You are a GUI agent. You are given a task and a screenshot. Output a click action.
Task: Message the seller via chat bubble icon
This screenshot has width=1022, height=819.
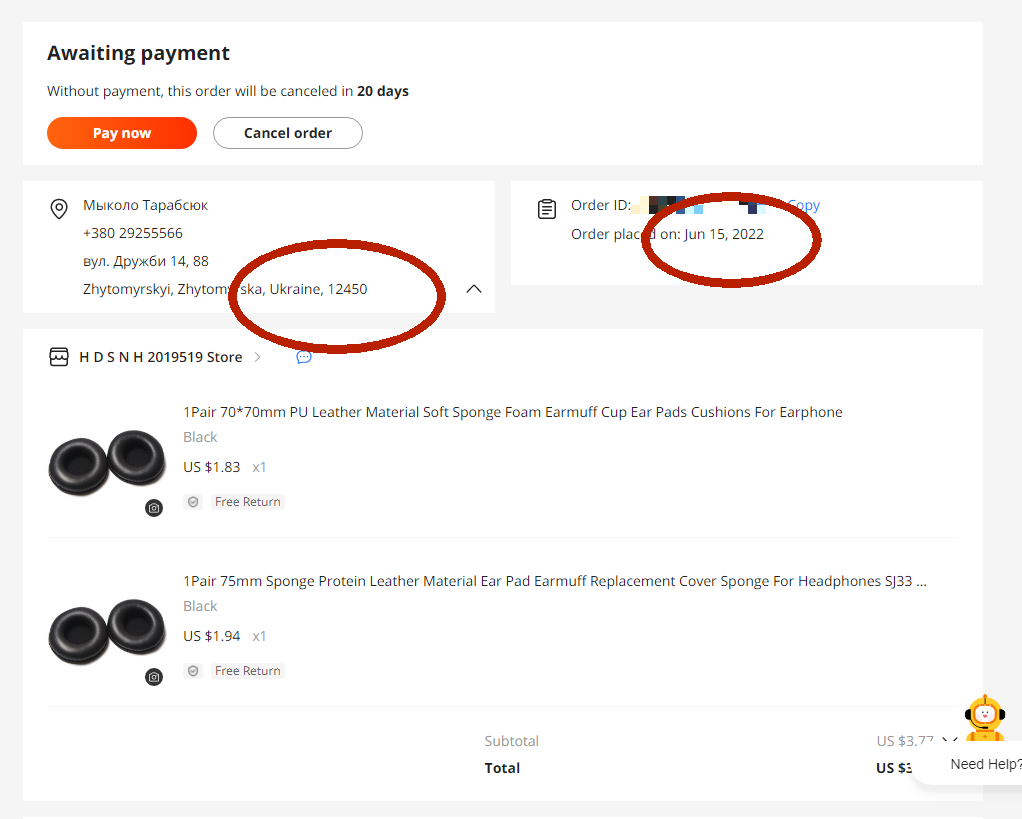pyautogui.click(x=304, y=357)
